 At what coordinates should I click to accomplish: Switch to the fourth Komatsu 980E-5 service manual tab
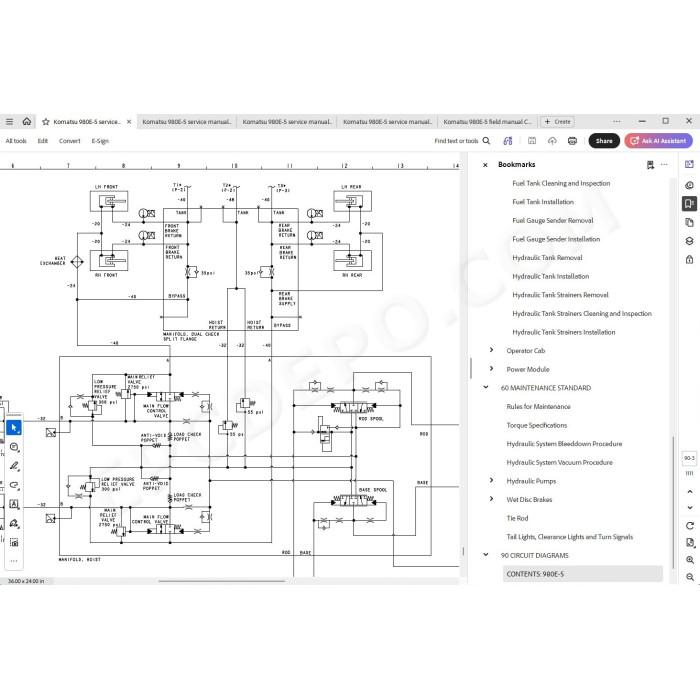[388, 121]
